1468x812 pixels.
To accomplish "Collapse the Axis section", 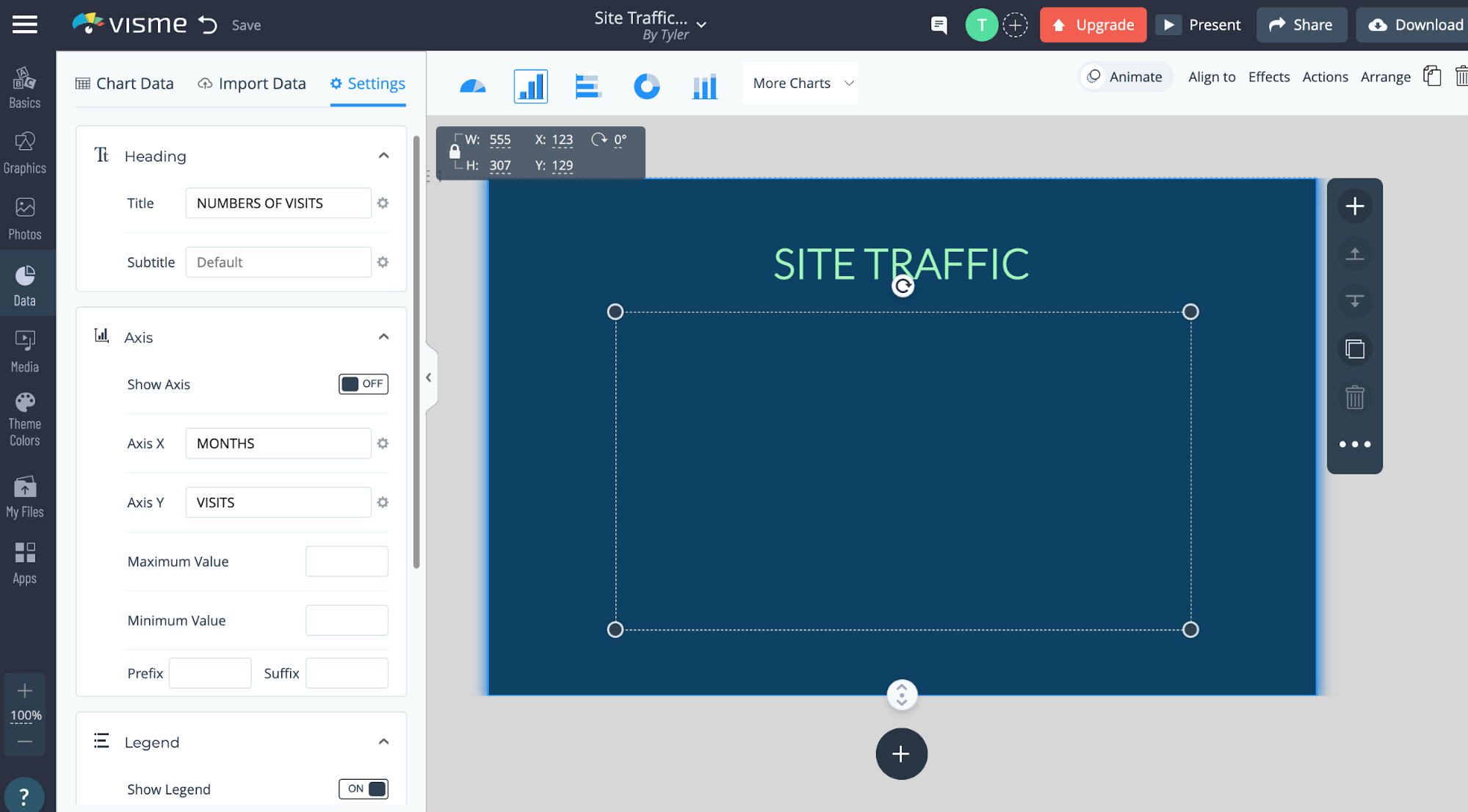I will pyautogui.click(x=383, y=337).
